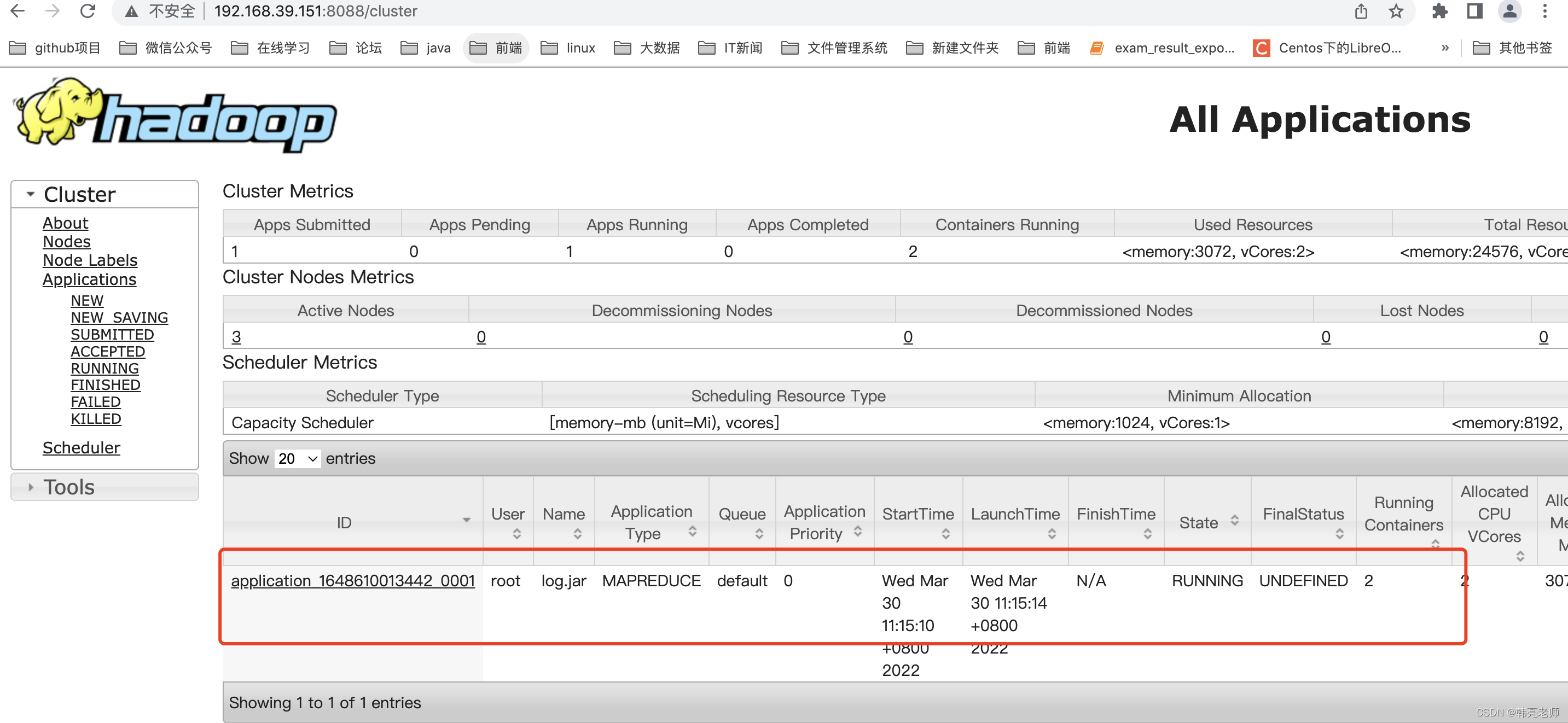Open the Show entries count dropdown
1568x723 pixels.
click(298, 459)
